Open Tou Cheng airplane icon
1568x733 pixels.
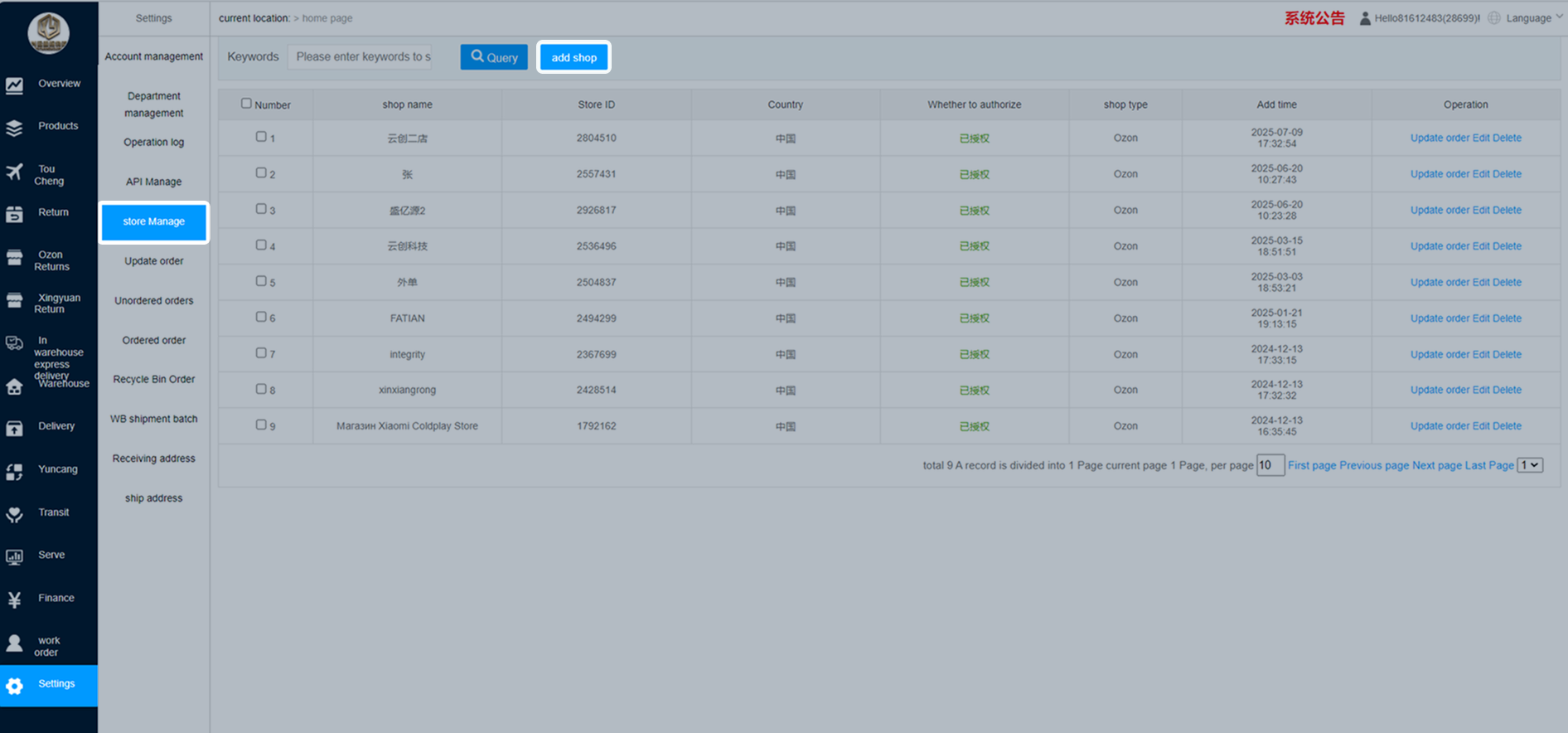[14, 172]
